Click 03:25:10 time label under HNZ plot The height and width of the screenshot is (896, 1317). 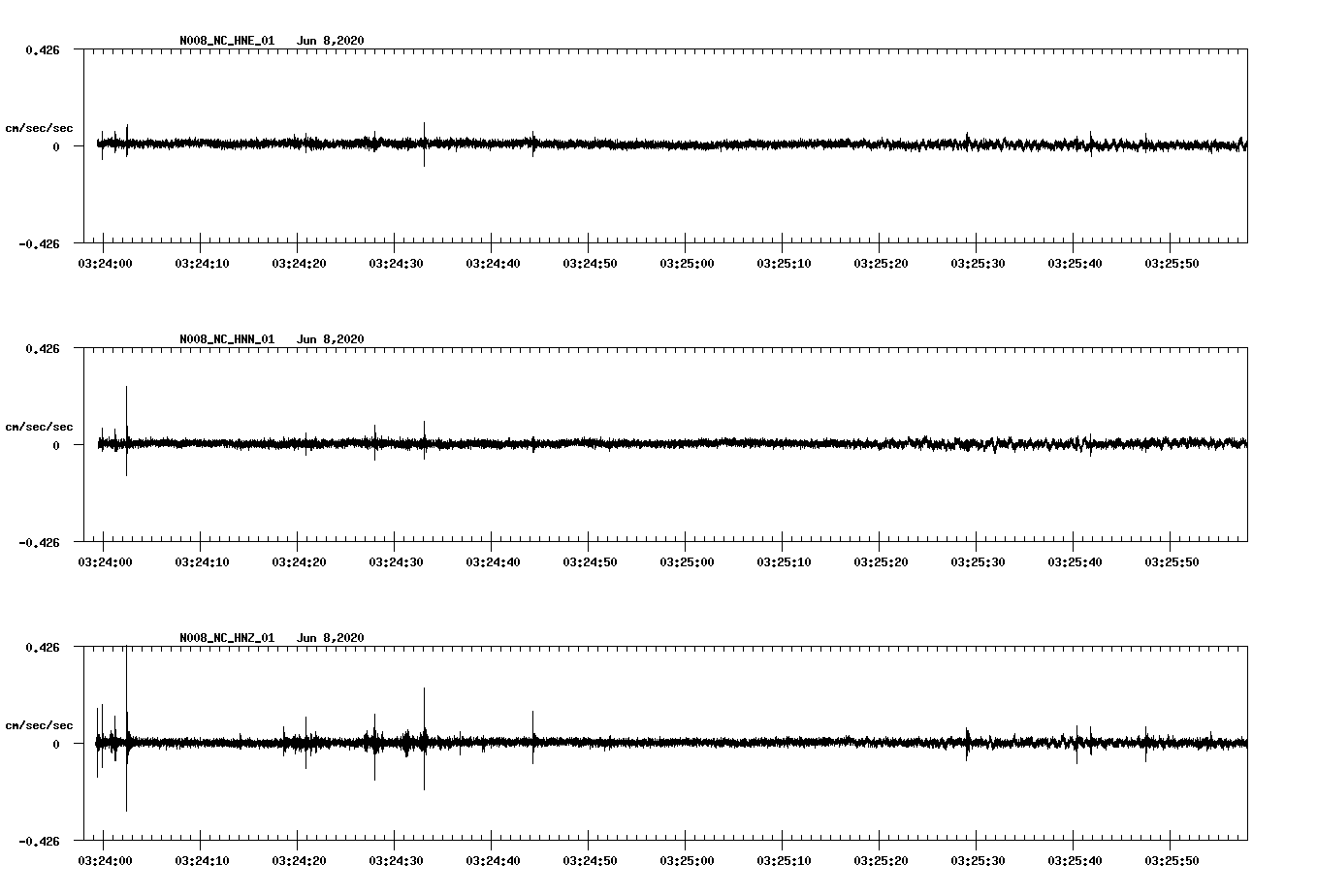pos(783,861)
